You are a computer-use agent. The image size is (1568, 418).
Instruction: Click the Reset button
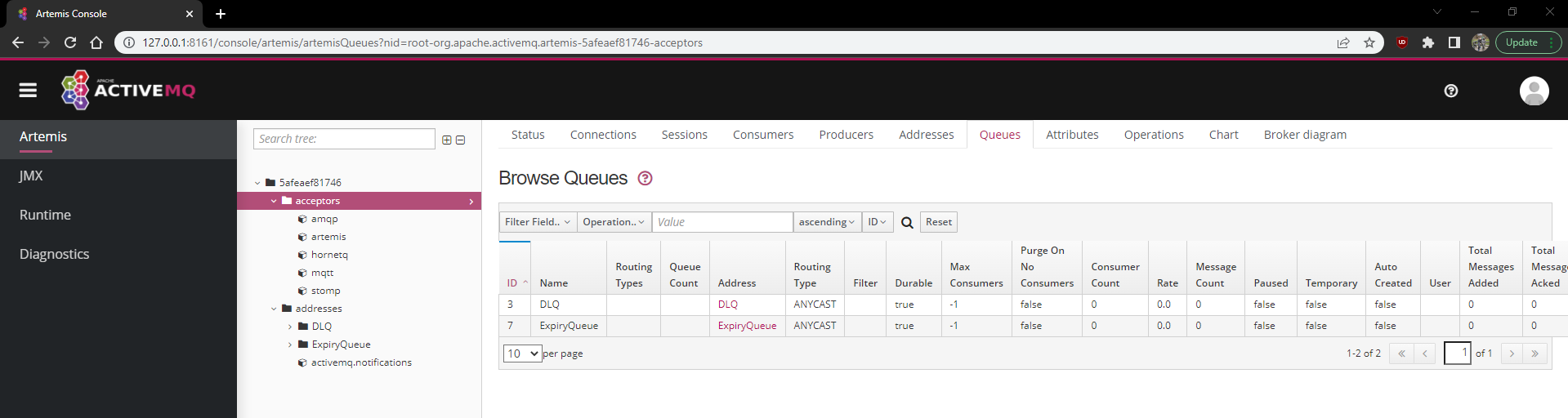pyautogui.click(x=938, y=222)
